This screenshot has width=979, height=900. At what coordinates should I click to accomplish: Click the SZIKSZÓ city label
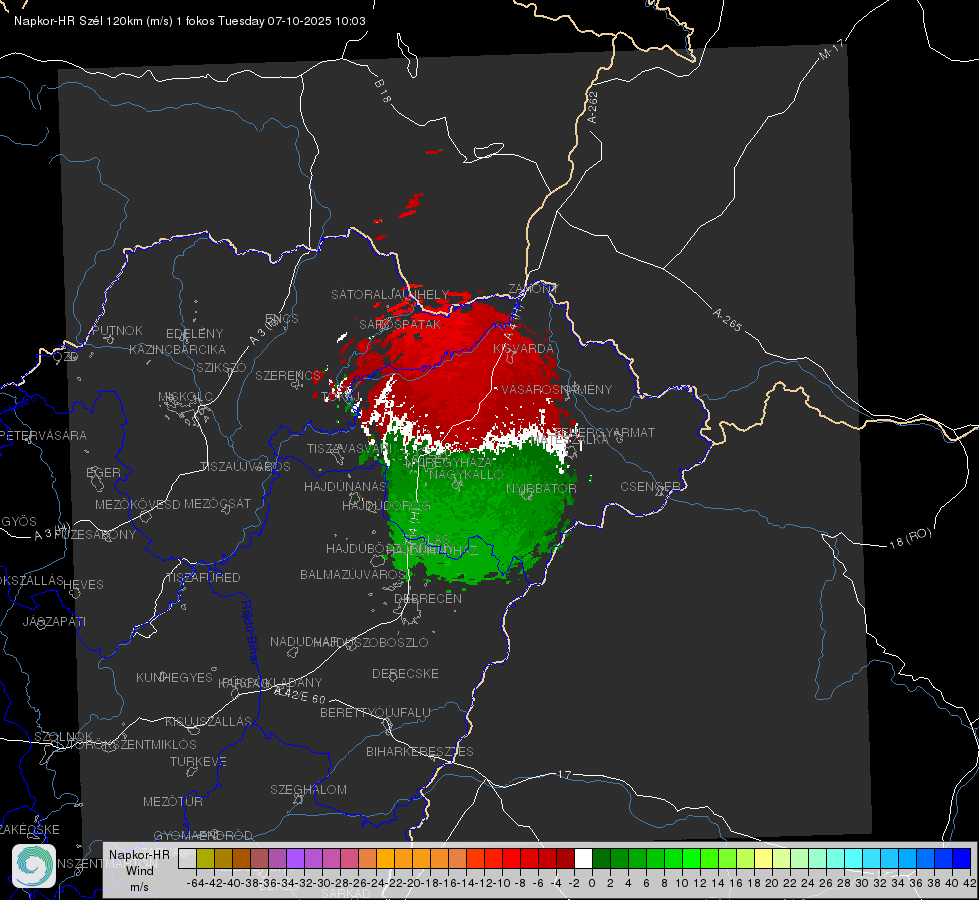tap(222, 367)
